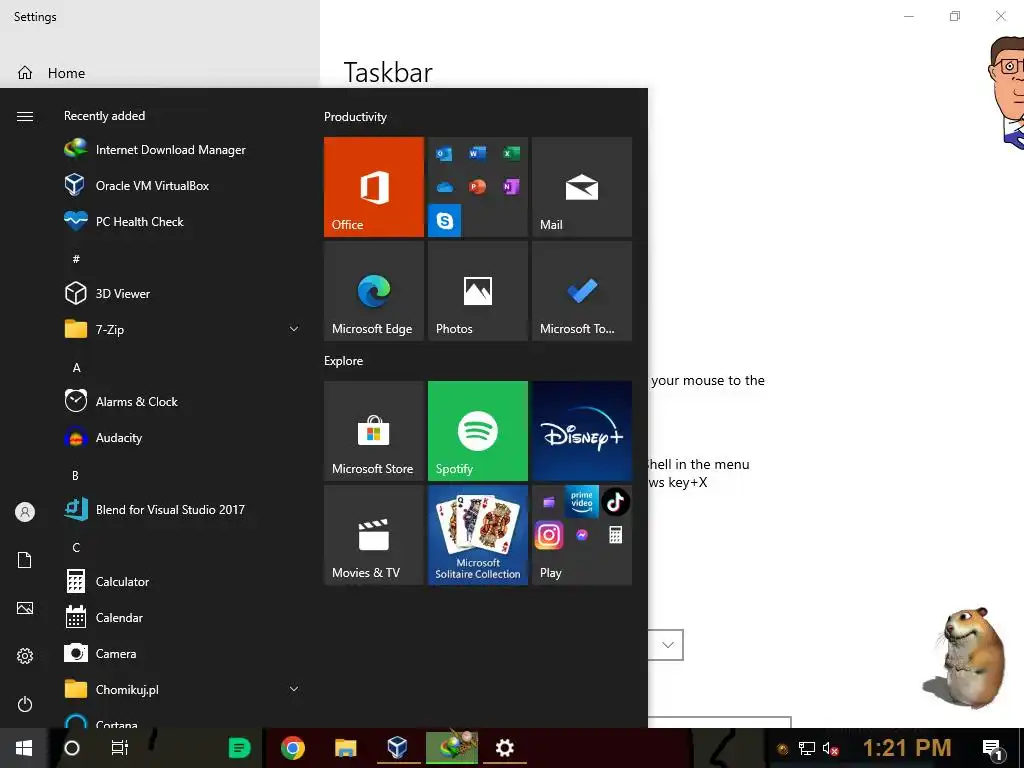The image size is (1024, 768).
Task: Open Documents from Start sidebar
Action: click(25, 560)
